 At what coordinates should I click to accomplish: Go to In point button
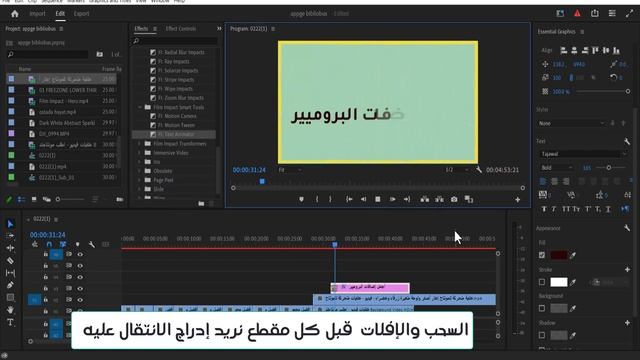point(349,199)
